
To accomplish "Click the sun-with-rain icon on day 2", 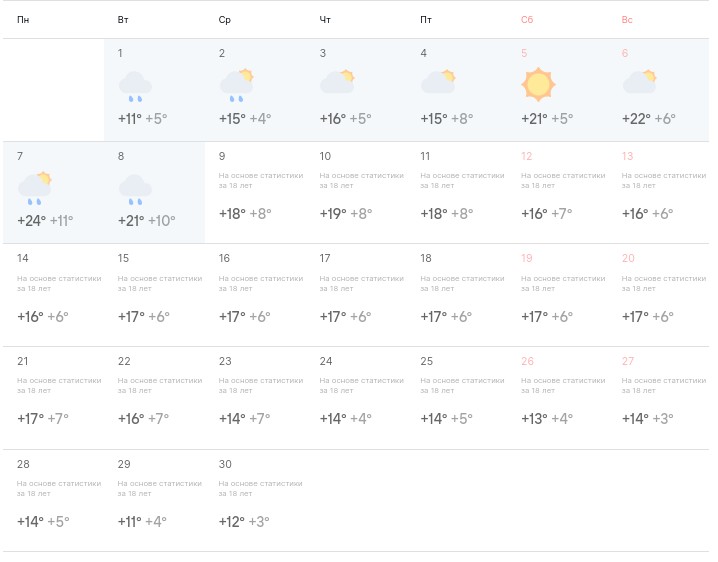I will [x=237, y=85].
